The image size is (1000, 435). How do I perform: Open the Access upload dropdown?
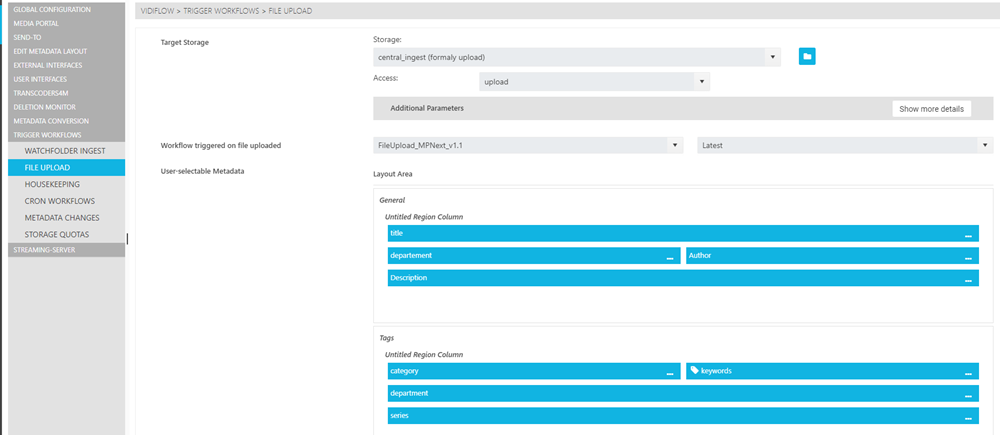(594, 82)
